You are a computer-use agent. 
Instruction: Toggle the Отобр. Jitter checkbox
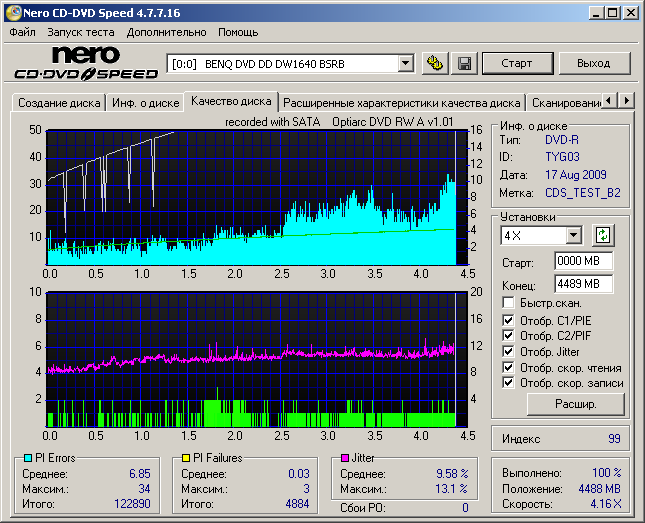point(509,351)
